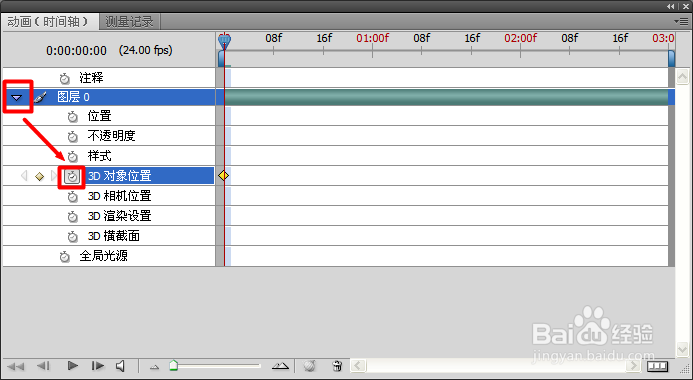Select the 位置 property label

[x=99, y=116]
